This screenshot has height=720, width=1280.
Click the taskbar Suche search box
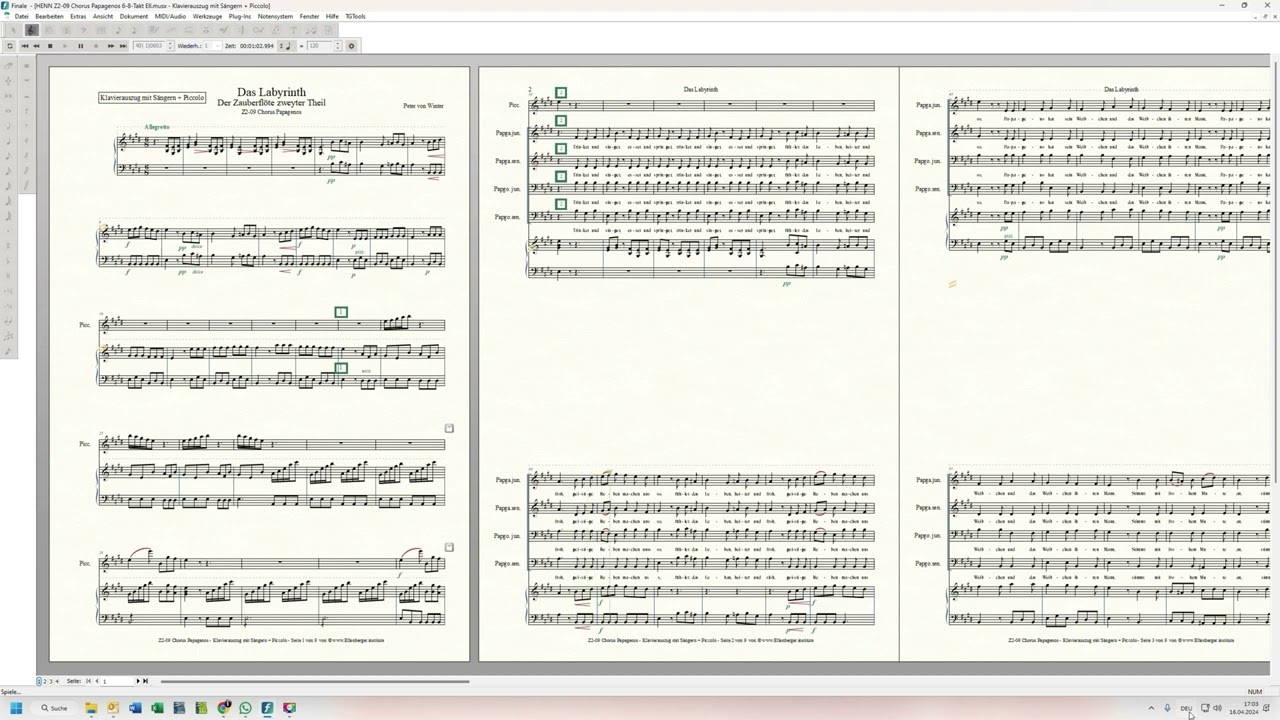(54, 708)
